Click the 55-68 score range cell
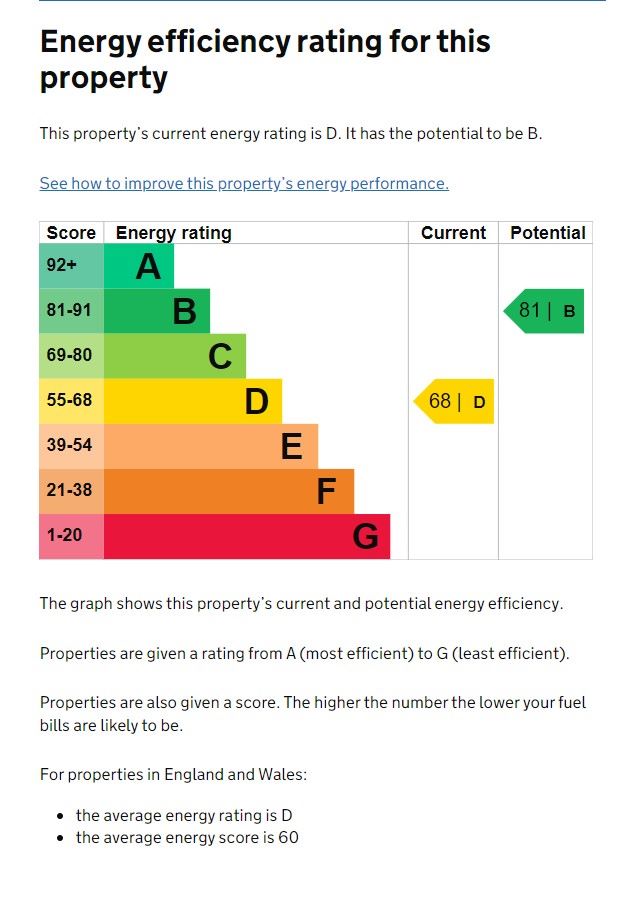 tap(71, 401)
